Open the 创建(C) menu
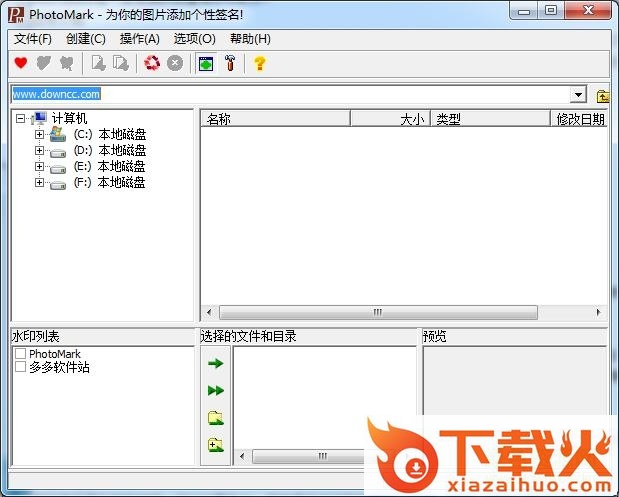This screenshot has height=497, width=619. click(x=86, y=39)
